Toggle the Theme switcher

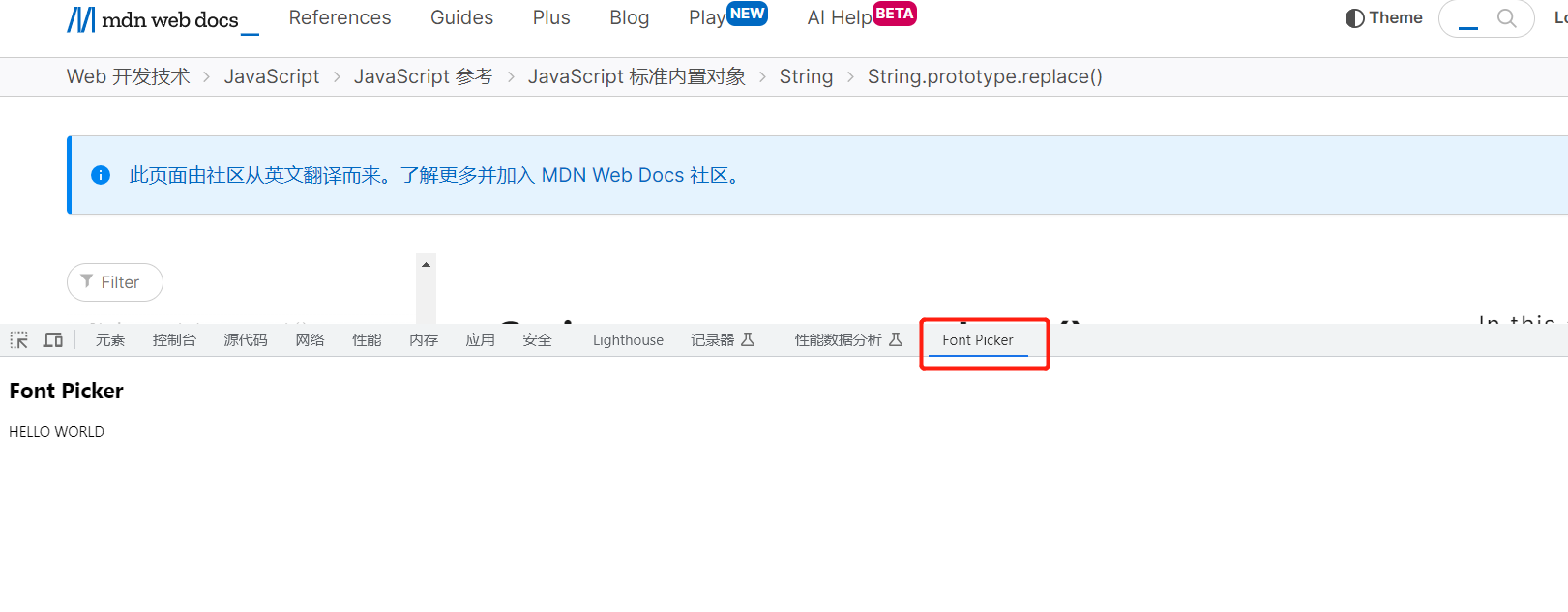click(1383, 18)
